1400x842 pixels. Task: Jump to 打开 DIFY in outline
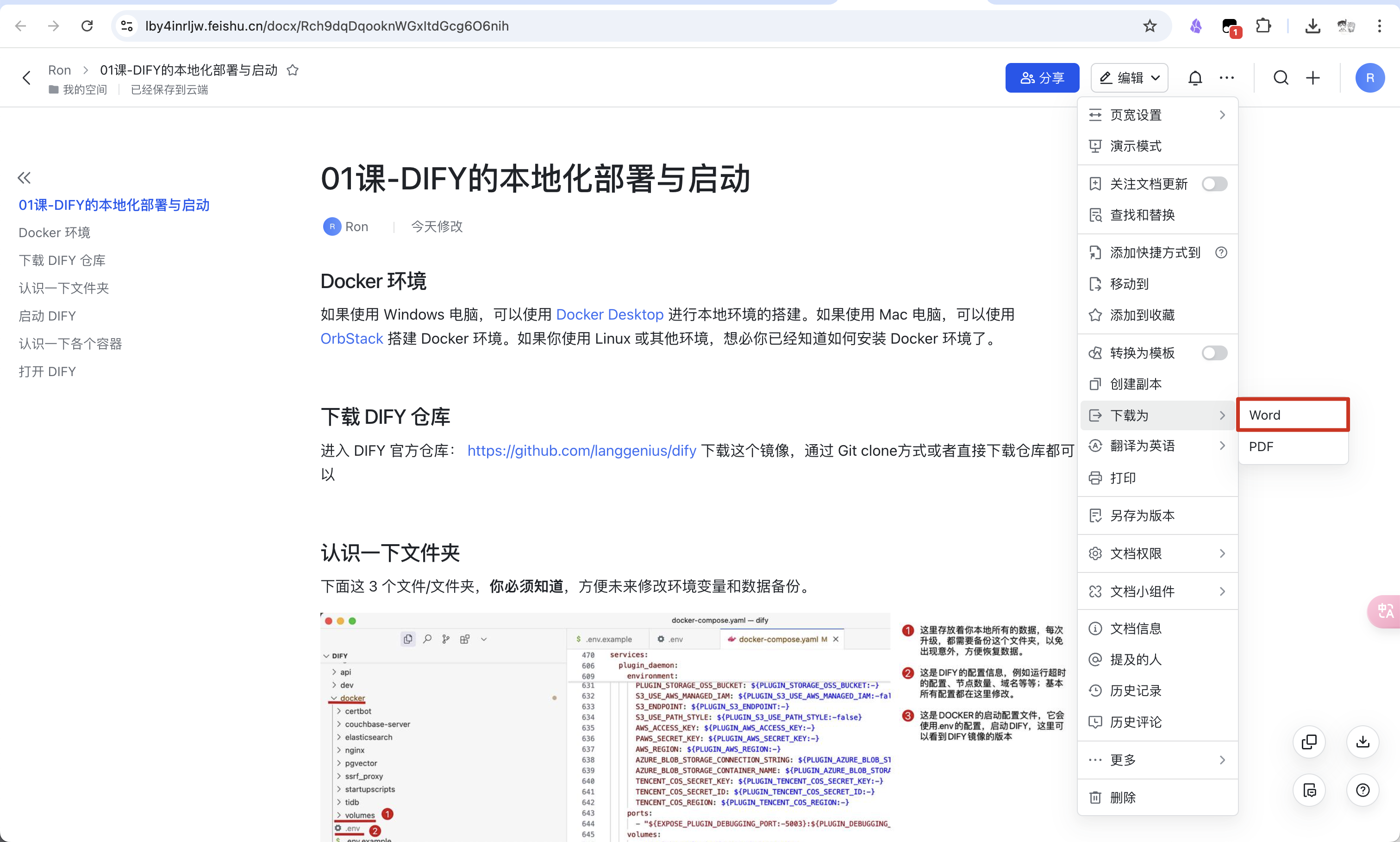tap(47, 371)
